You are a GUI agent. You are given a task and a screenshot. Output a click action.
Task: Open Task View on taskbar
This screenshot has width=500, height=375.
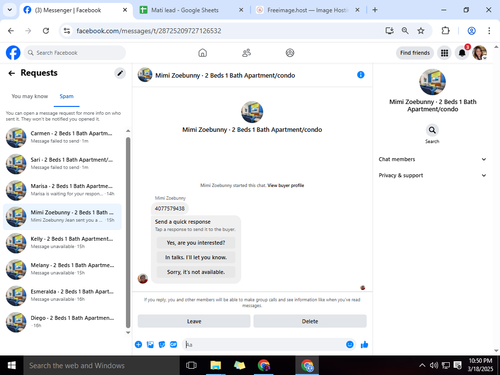click(x=191, y=365)
